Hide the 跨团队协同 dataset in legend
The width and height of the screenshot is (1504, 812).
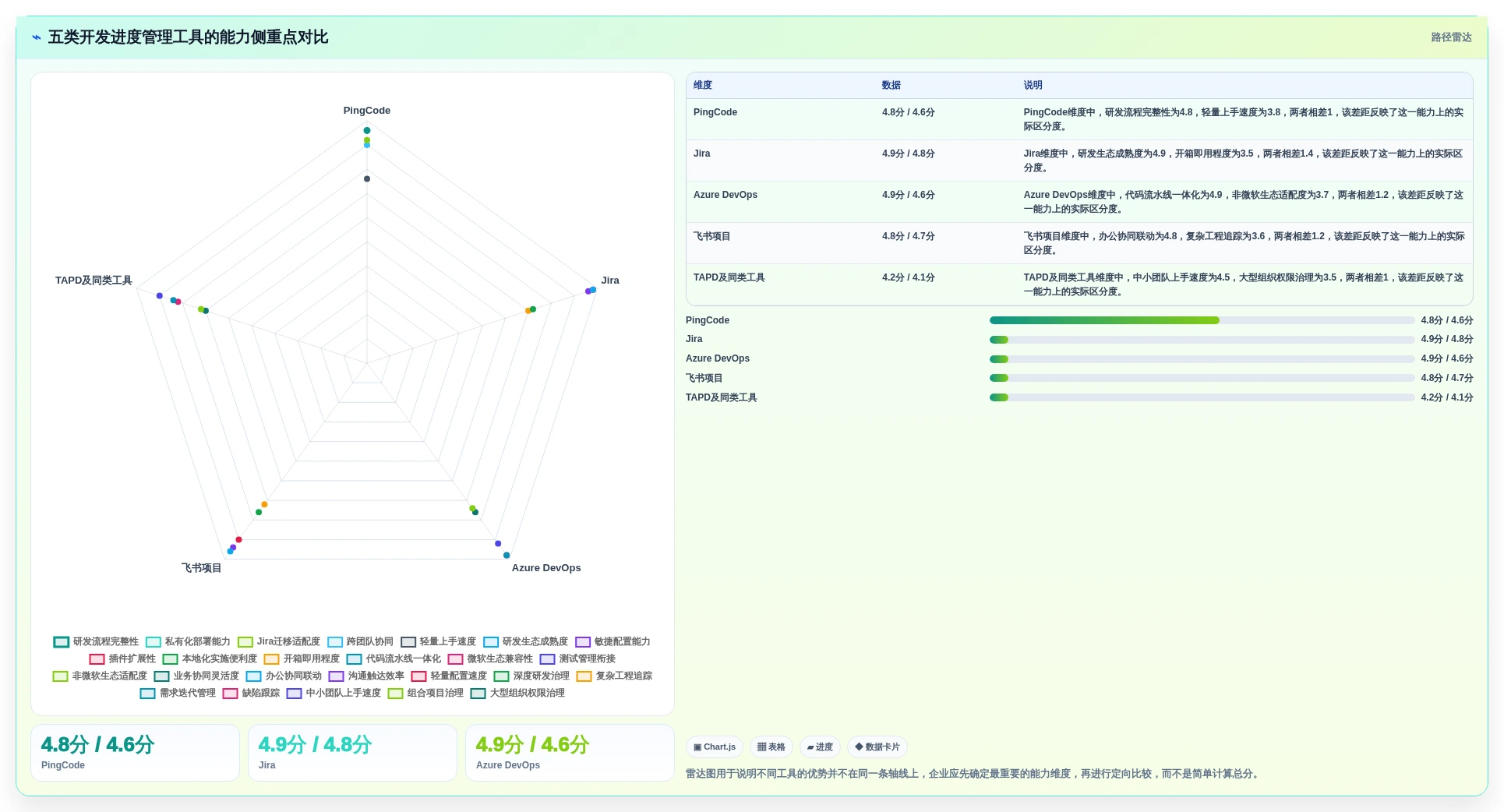click(x=360, y=641)
